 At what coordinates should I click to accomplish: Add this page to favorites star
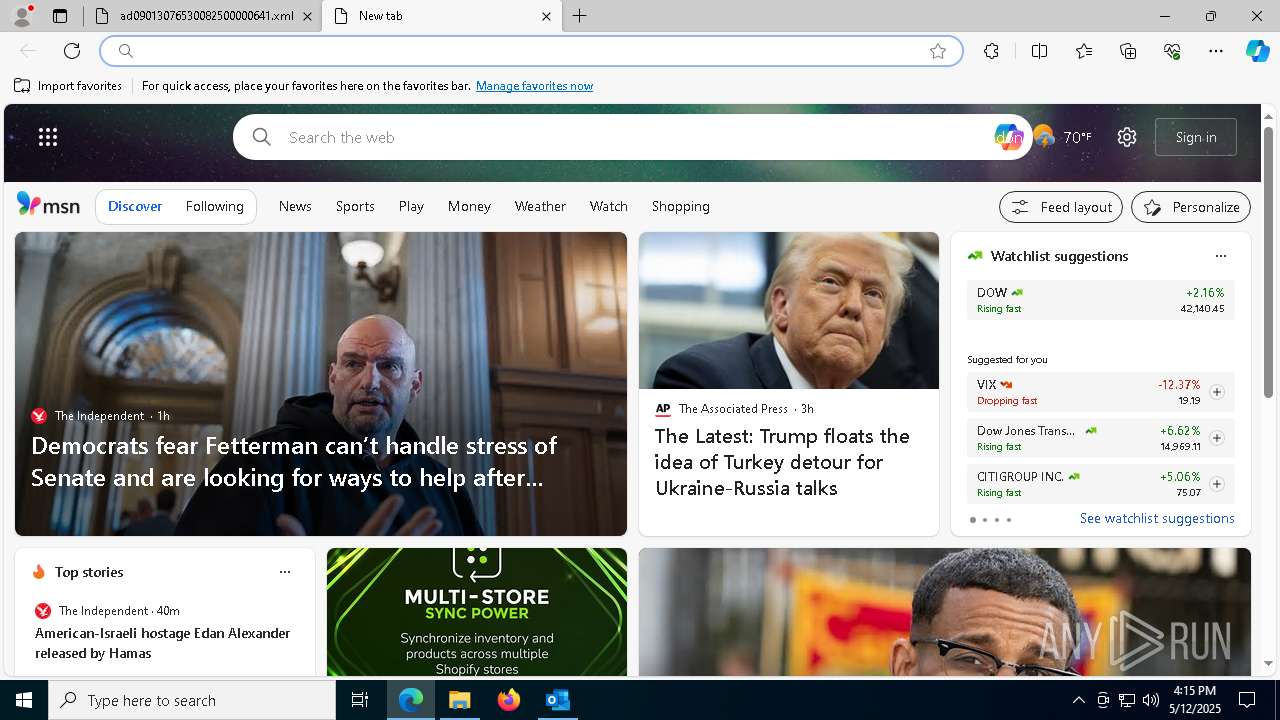tap(938, 51)
